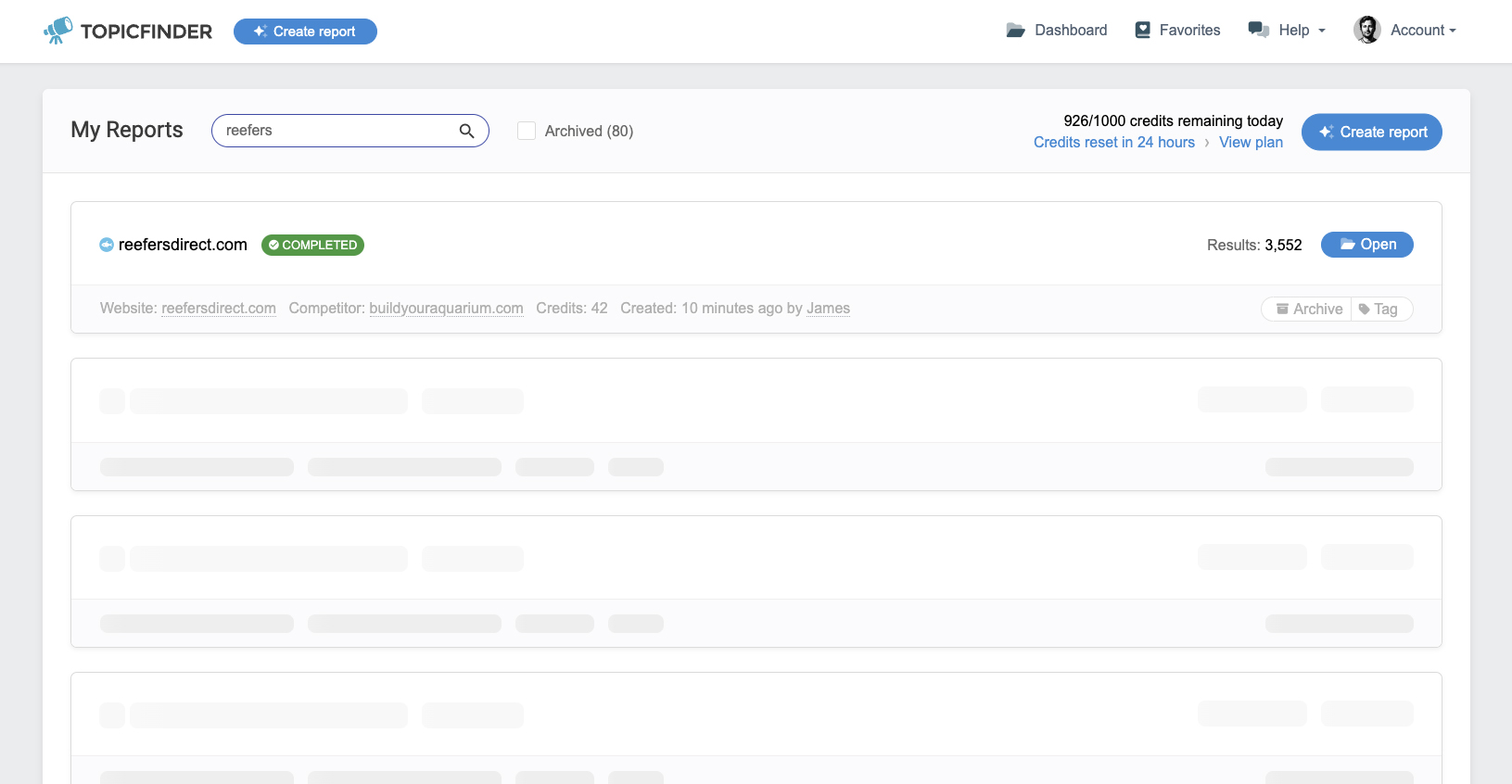Click the Dashboard folder icon
The width and height of the screenshot is (1512, 784).
tap(1016, 31)
